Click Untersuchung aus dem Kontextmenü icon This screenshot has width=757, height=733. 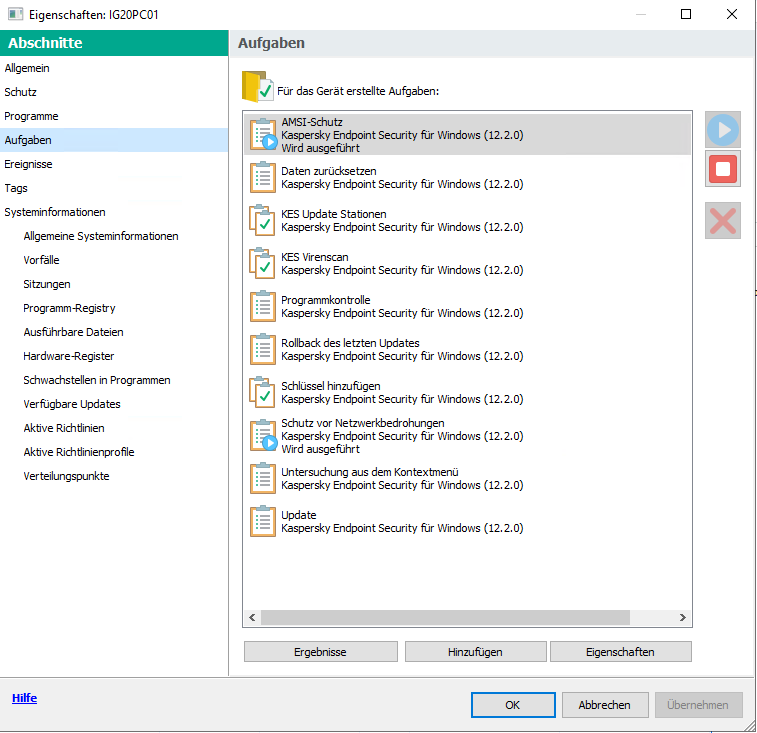(263, 478)
